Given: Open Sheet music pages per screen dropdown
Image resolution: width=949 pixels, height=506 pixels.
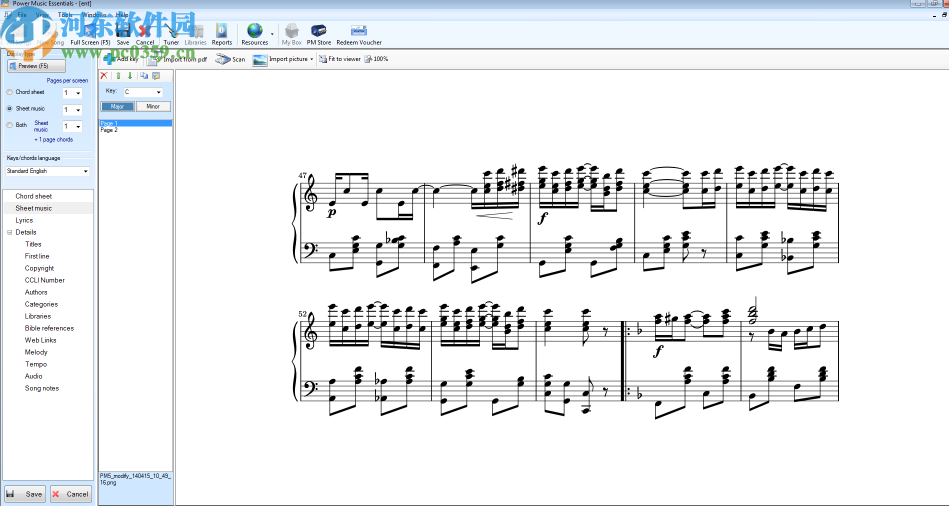Looking at the screenshot, I should coord(78,110).
